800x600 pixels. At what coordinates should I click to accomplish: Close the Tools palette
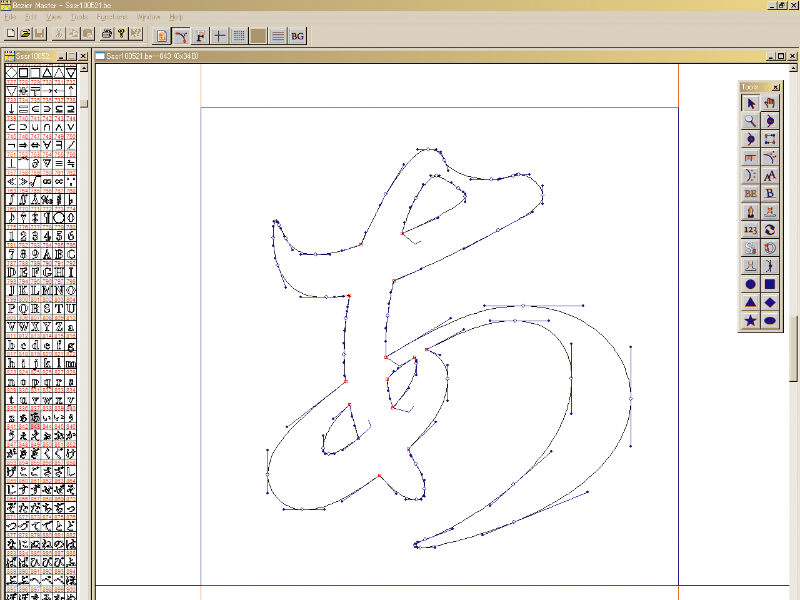point(776,88)
